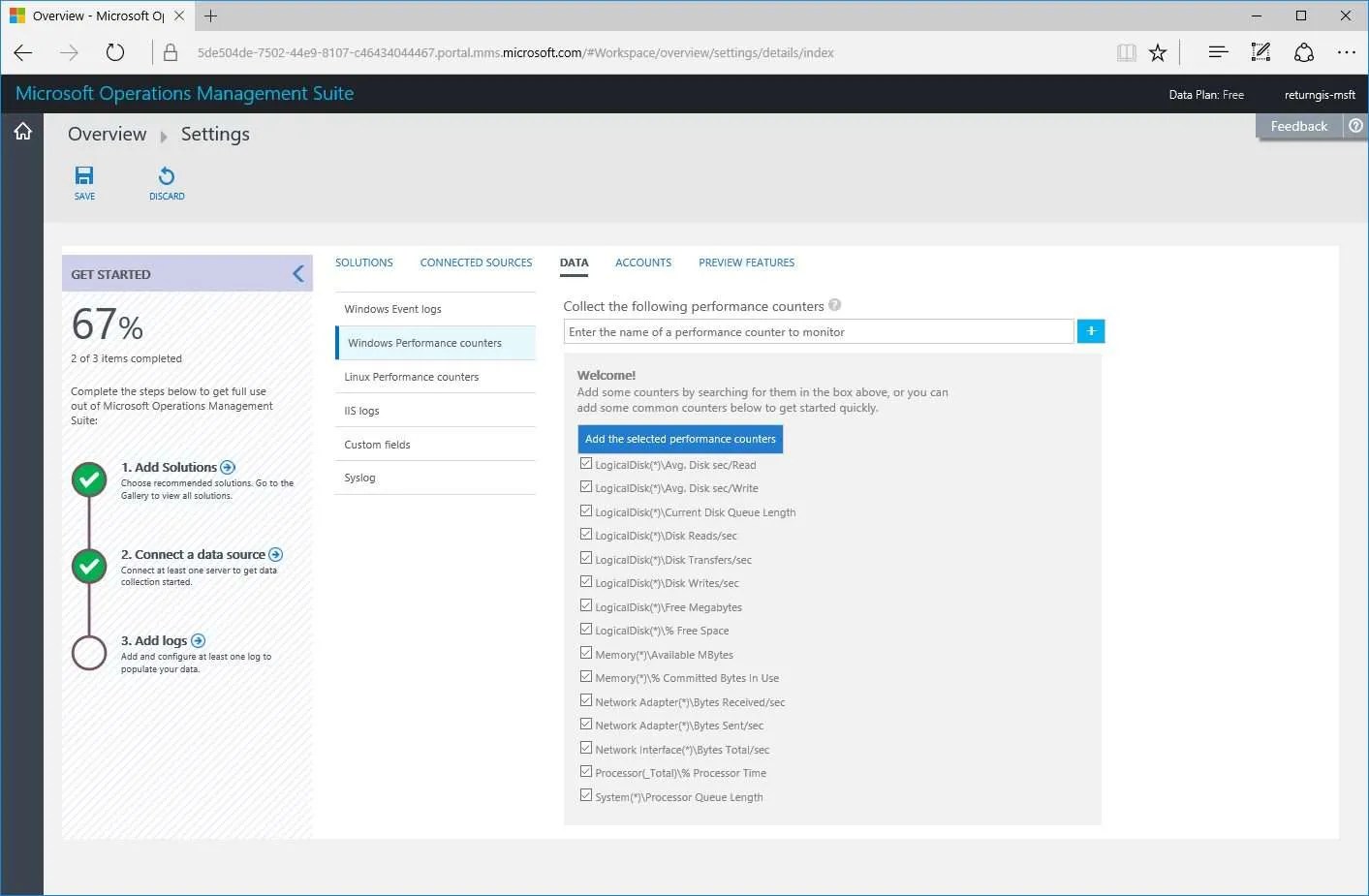The width and height of the screenshot is (1369, 896).
Task: Open the browser Hub lines icon
Action: click(x=1218, y=52)
